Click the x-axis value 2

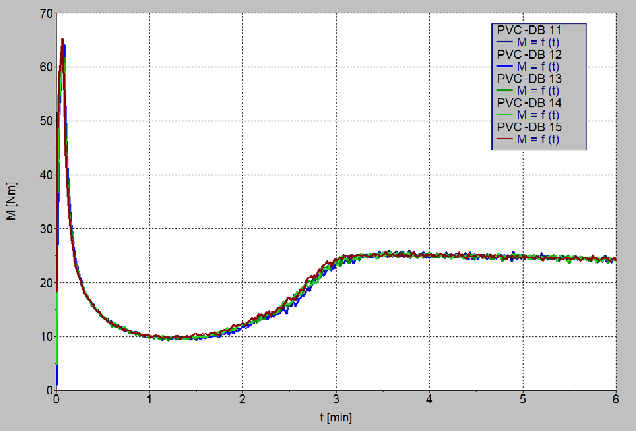tap(243, 399)
